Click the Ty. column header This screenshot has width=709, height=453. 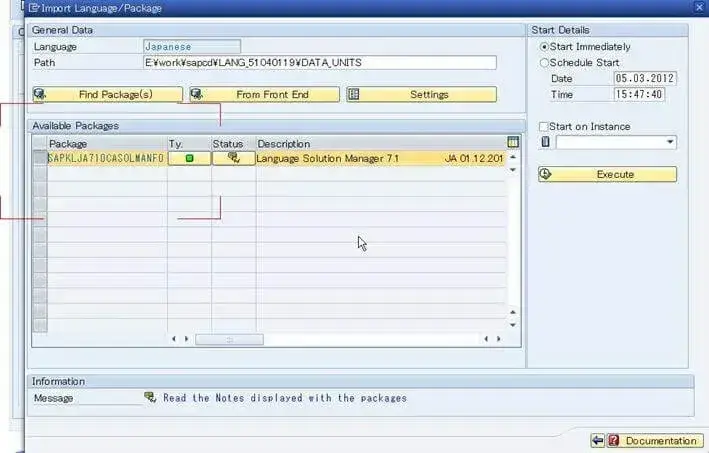coord(189,144)
